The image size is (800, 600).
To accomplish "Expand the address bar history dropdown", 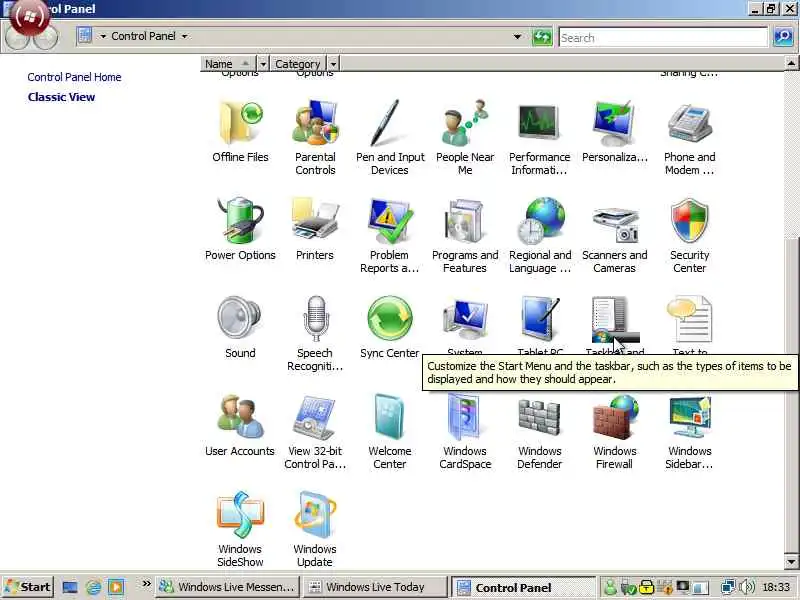I will [517, 37].
